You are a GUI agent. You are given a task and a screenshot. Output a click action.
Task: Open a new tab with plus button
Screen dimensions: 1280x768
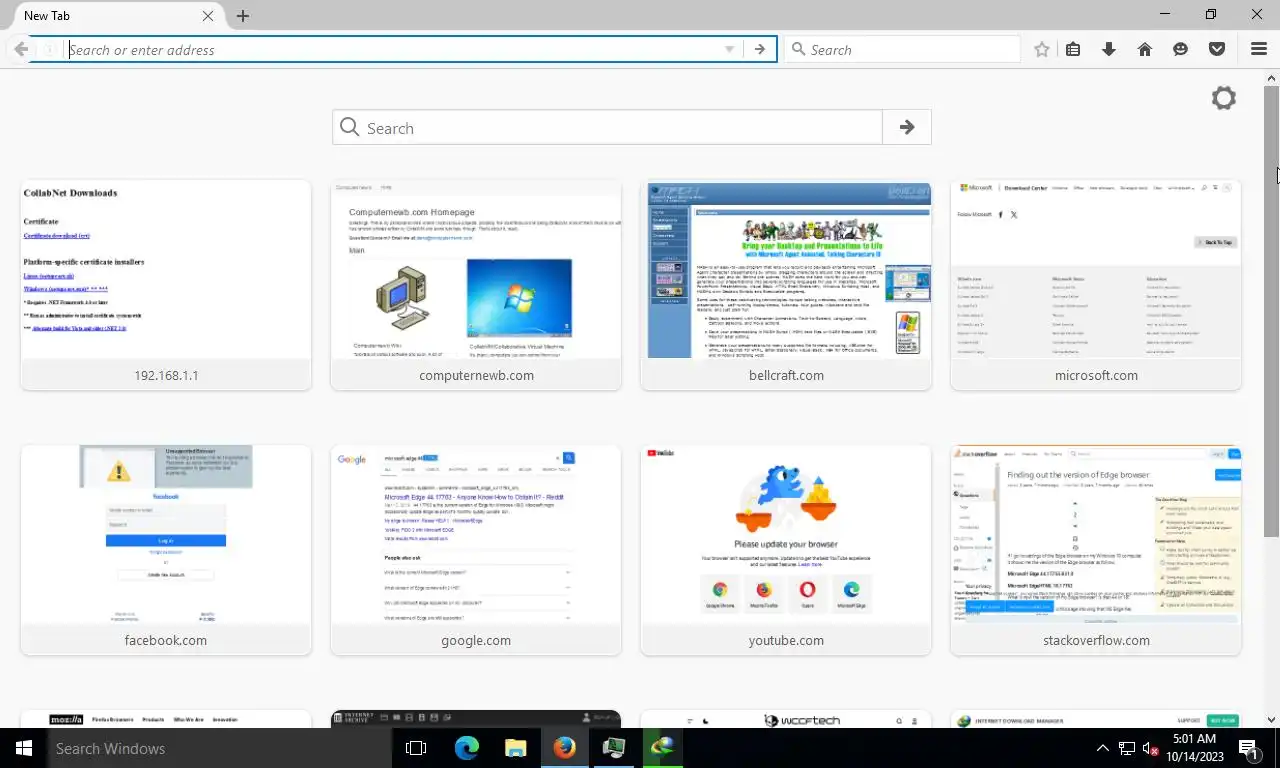(x=243, y=16)
